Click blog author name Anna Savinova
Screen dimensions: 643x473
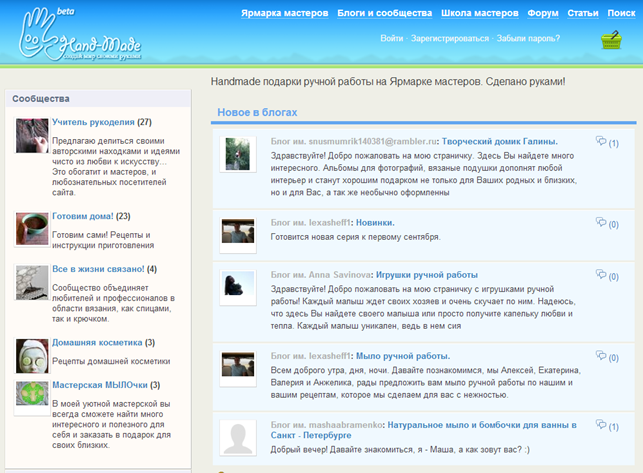coord(340,275)
